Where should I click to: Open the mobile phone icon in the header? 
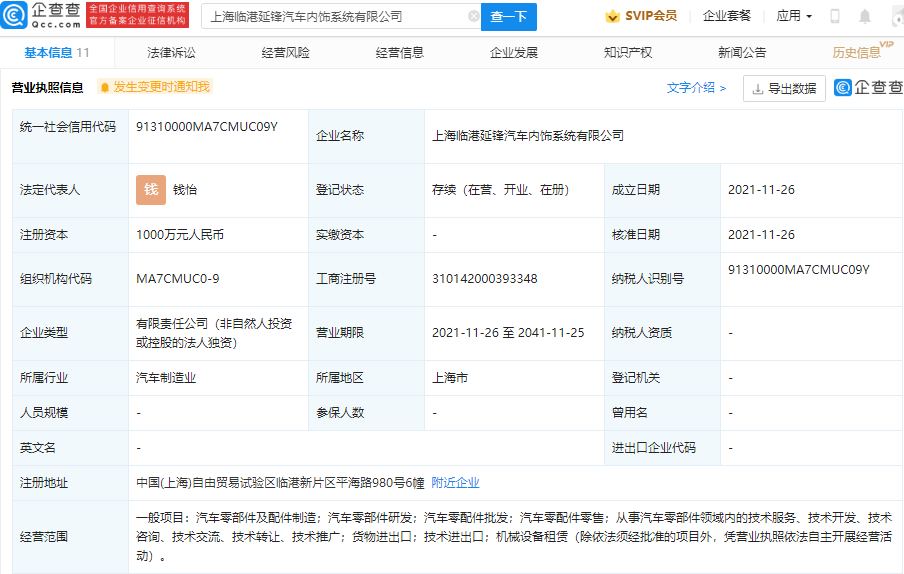(x=834, y=16)
